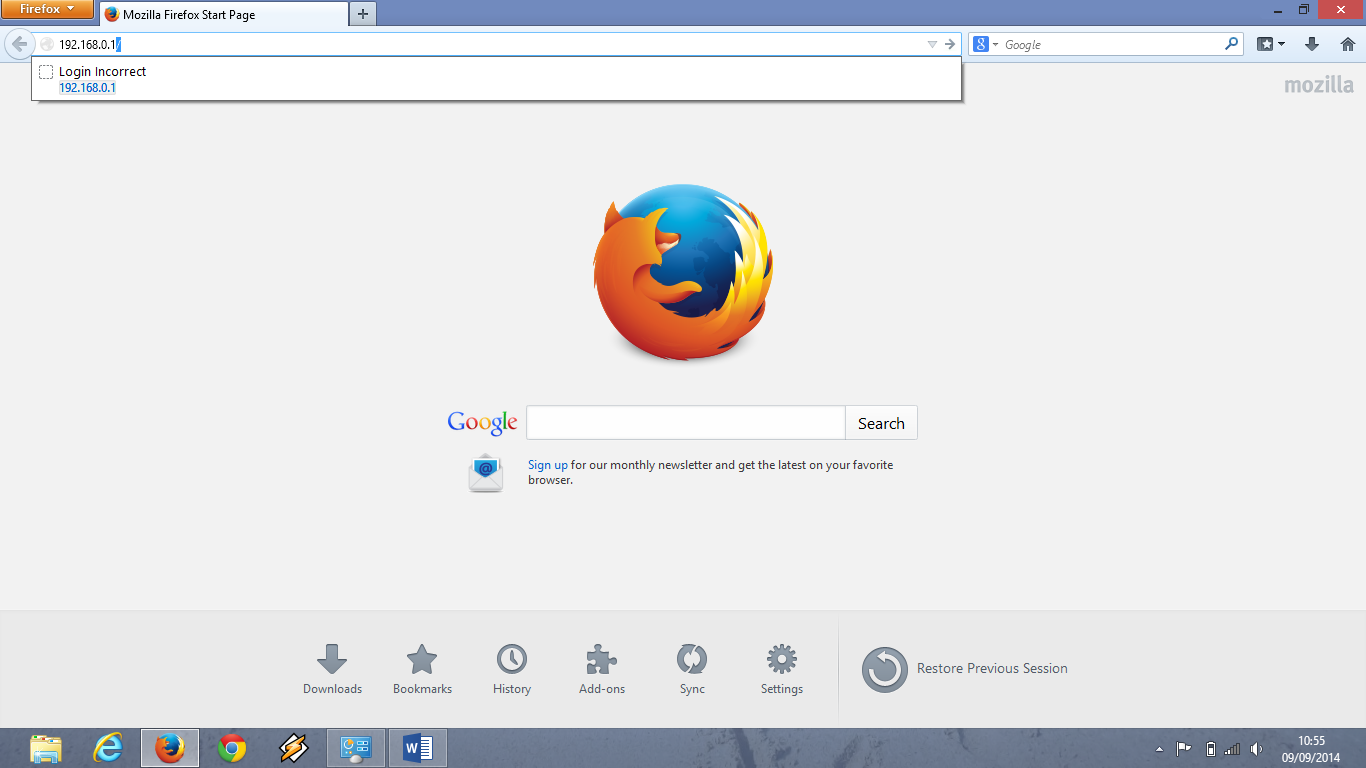The width and height of the screenshot is (1366, 768).
Task: Click the Google logo on start page
Action: pyautogui.click(x=482, y=423)
